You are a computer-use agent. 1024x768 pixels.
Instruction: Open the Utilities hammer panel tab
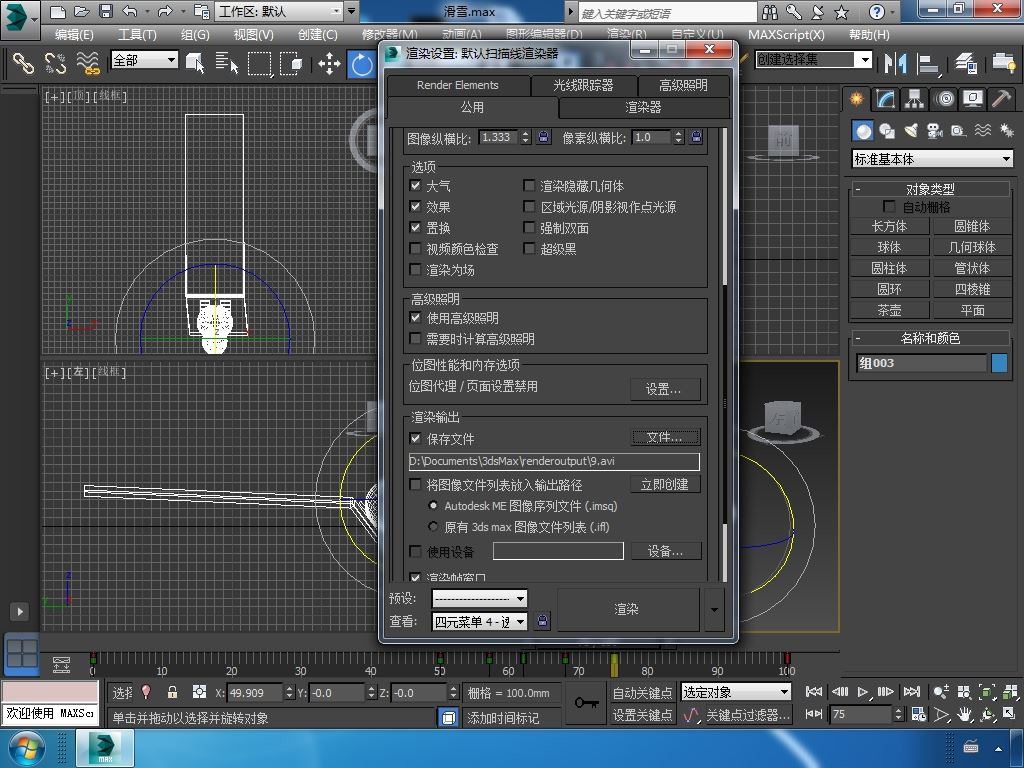coord(1001,99)
